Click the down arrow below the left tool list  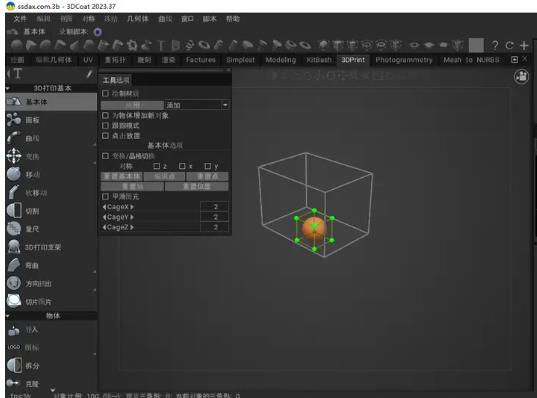(52, 390)
